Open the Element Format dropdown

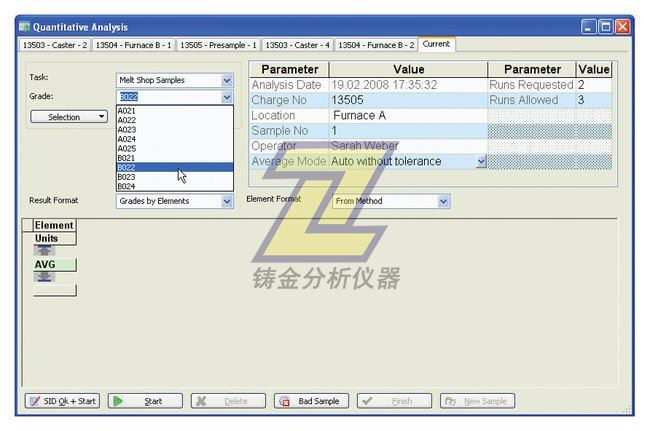pos(443,201)
